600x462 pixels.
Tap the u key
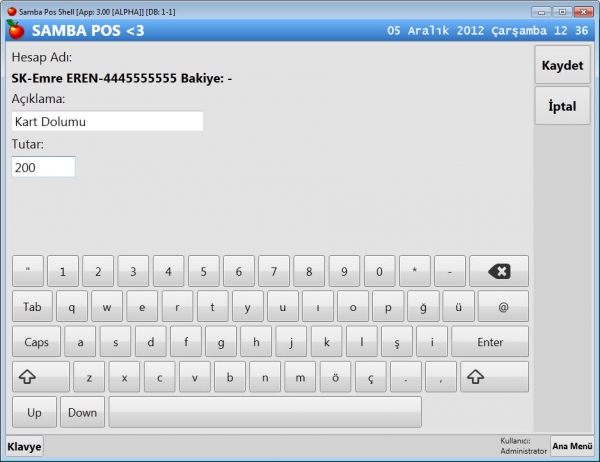pyautogui.click(x=283, y=307)
